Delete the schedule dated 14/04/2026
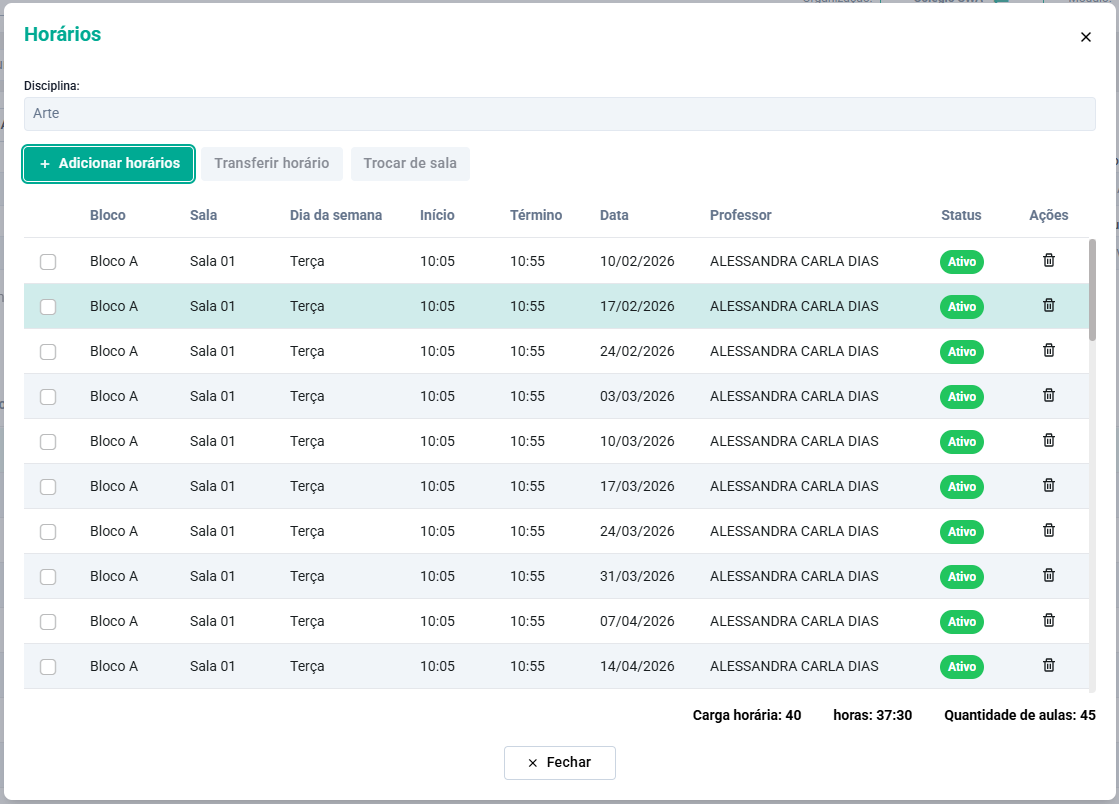The image size is (1119, 804). click(x=1048, y=665)
